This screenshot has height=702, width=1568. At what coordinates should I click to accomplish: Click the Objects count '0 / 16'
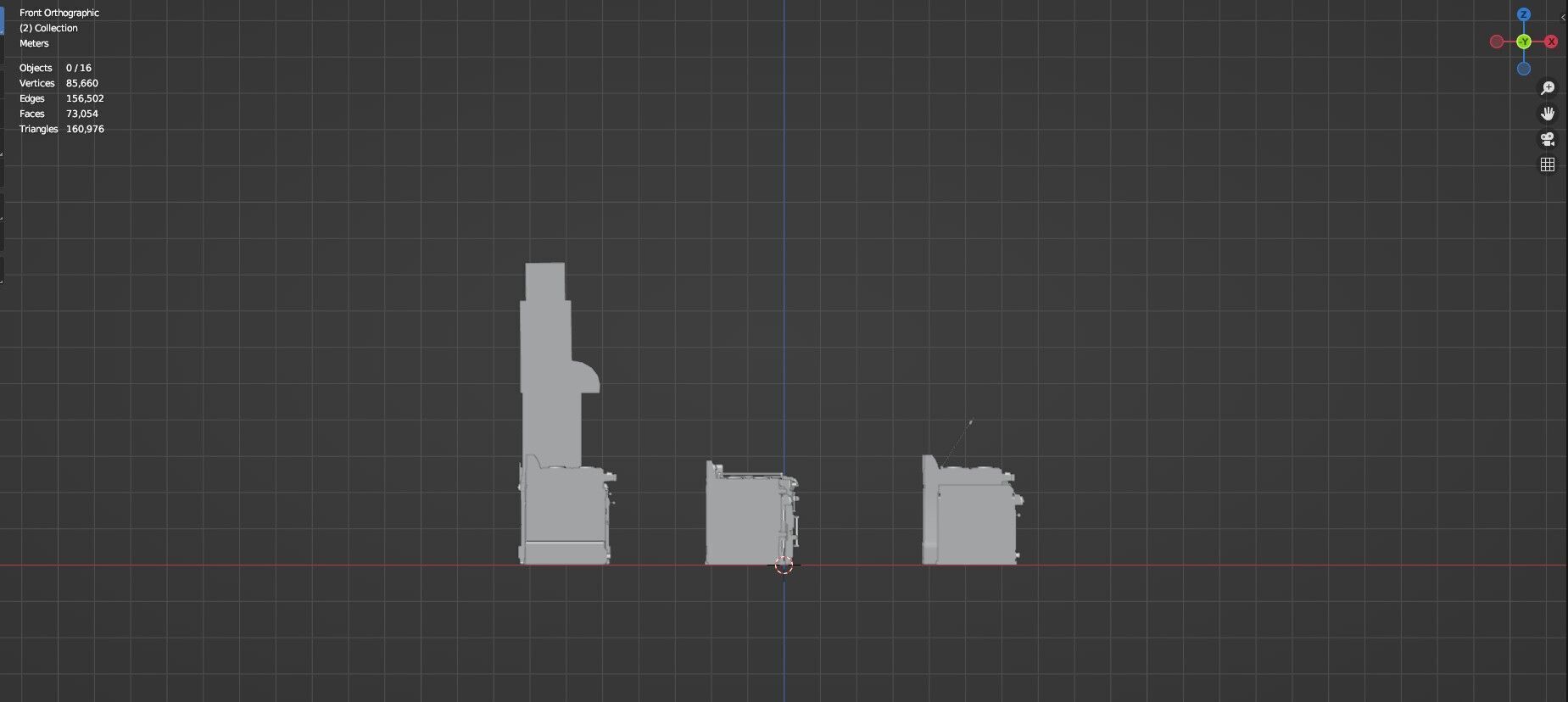click(79, 68)
